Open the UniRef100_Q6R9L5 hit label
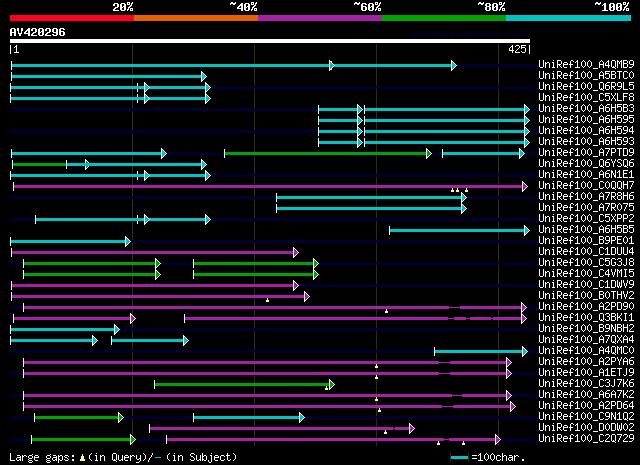The image size is (640, 465). 586,86
